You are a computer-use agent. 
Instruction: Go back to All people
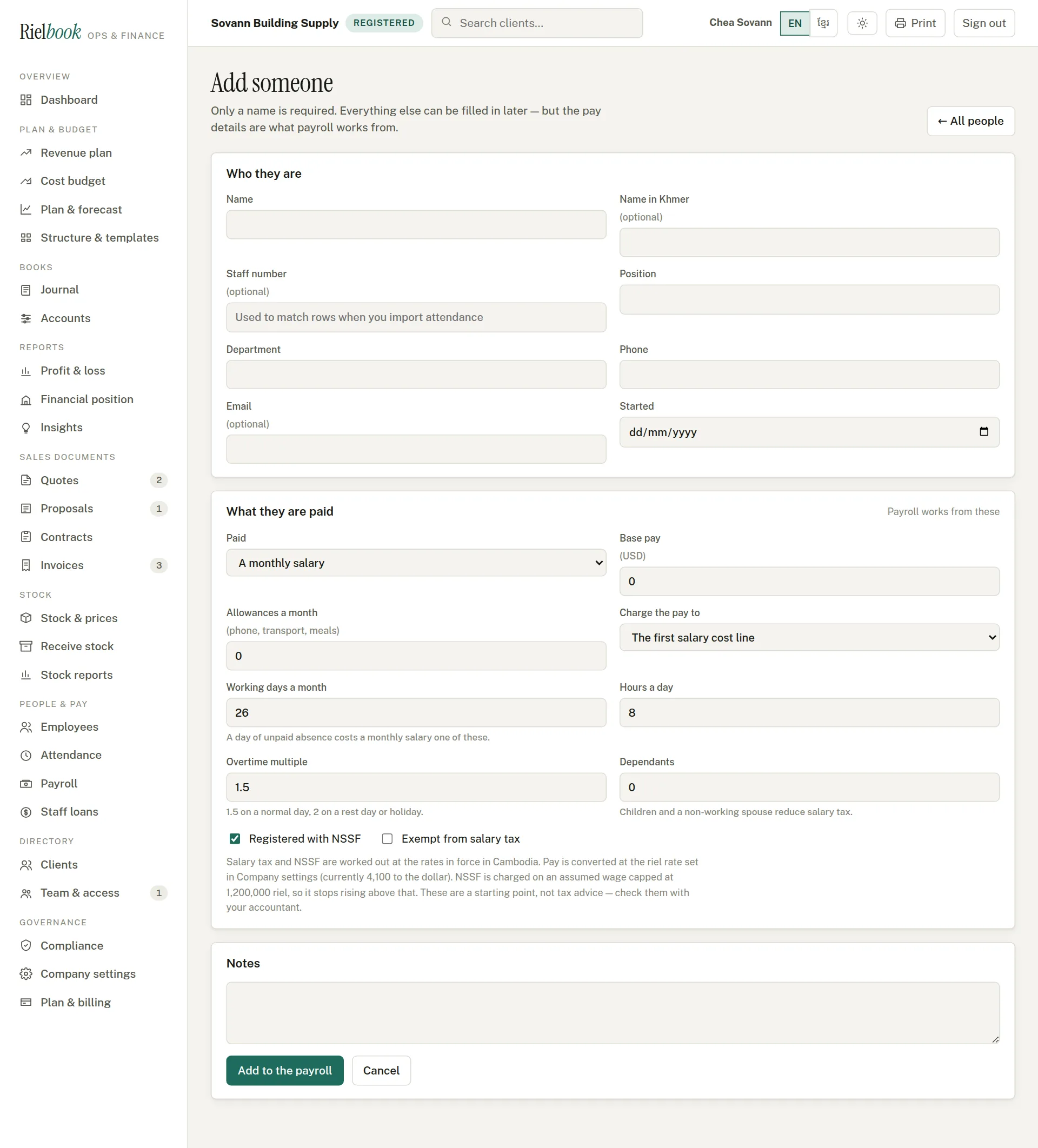970,121
